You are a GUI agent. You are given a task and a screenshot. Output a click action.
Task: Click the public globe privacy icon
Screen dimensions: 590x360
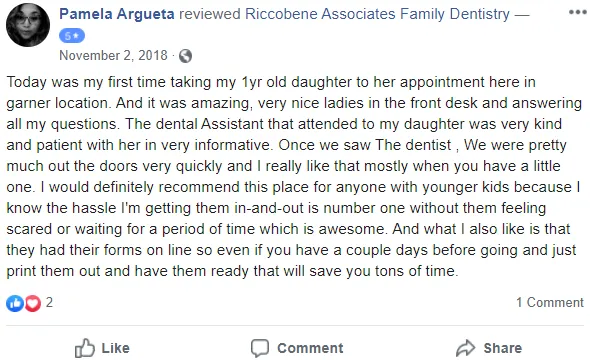click(185, 56)
